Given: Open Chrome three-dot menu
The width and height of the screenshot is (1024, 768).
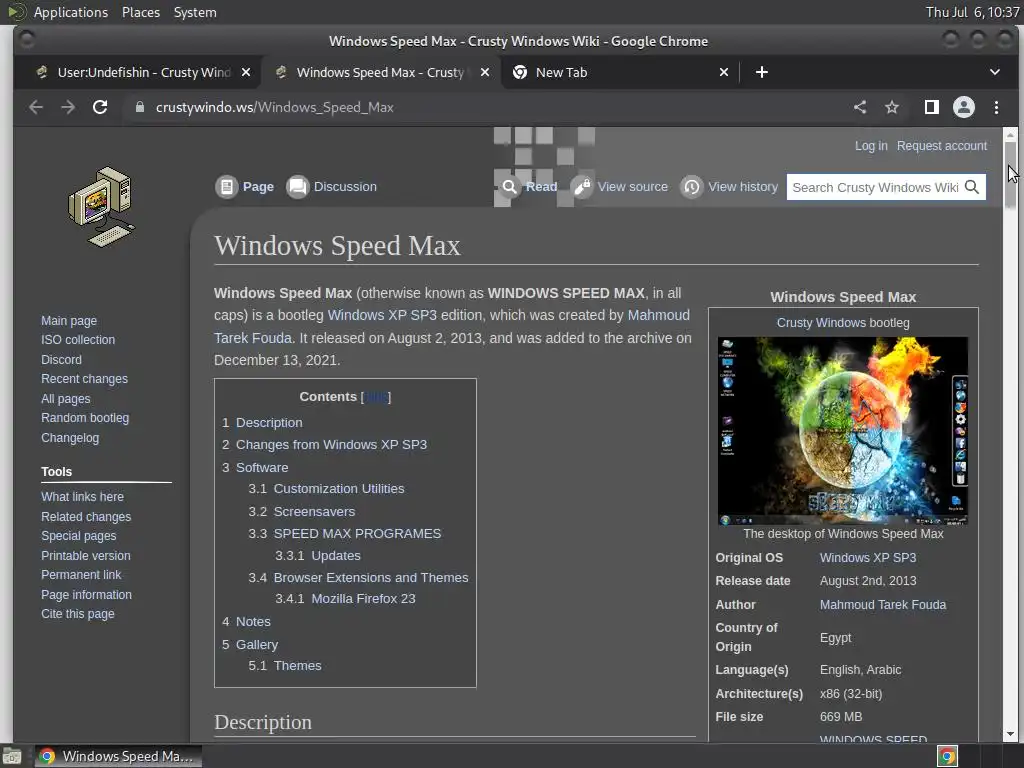Looking at the screenshot, I should 996,107.
